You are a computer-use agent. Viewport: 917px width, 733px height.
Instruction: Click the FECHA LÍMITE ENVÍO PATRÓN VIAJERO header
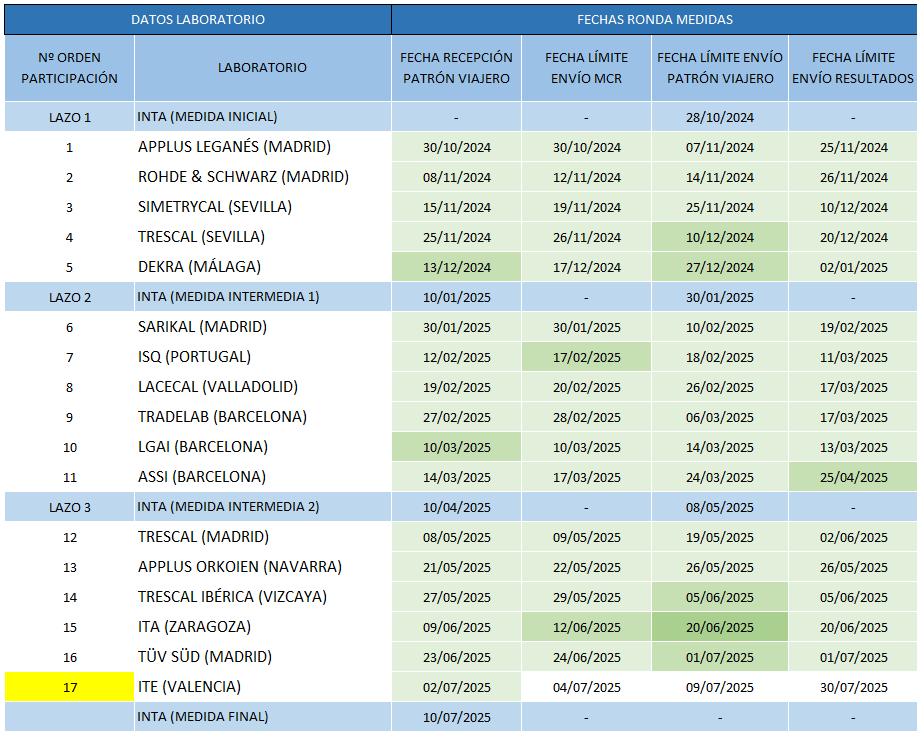(x=720, y=68)
